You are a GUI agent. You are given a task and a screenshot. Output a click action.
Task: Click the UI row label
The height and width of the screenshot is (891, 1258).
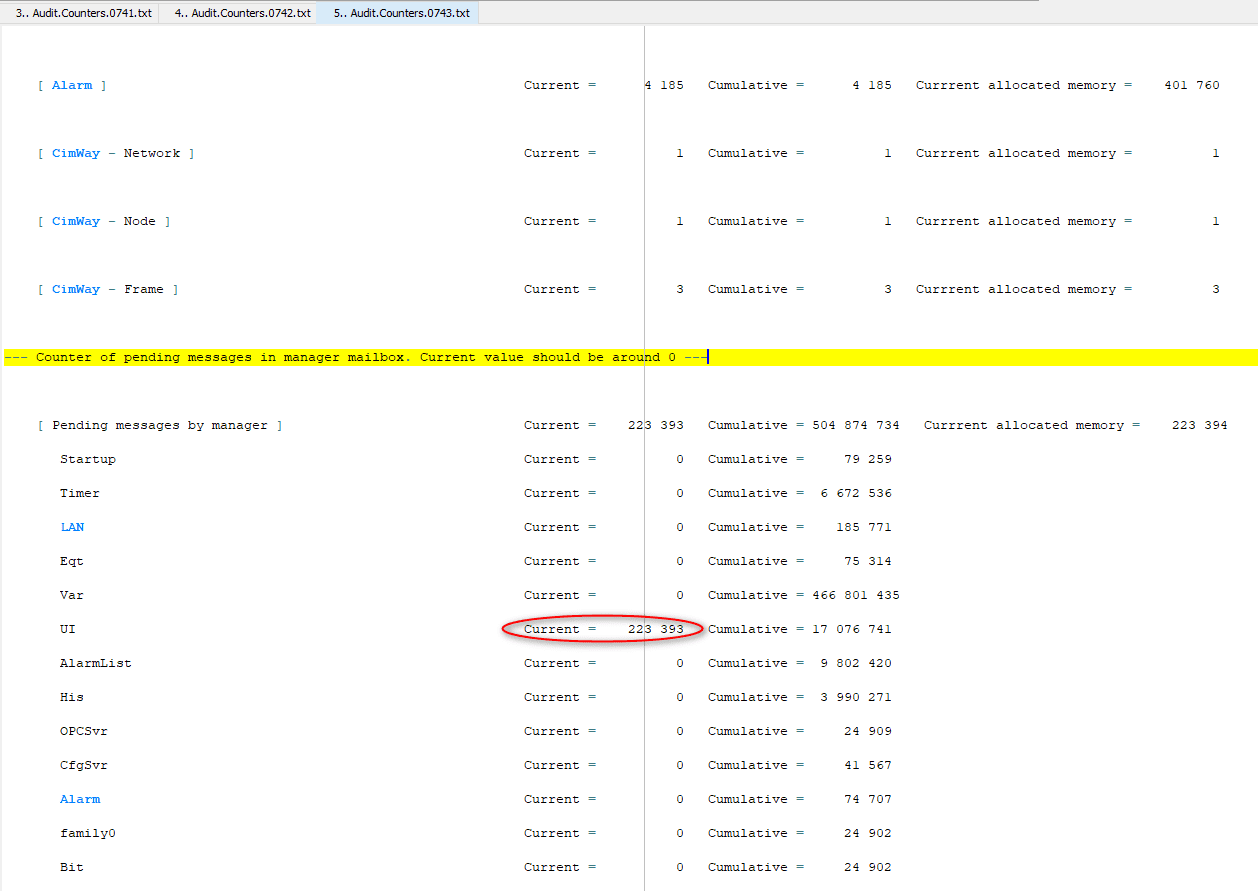(x=67, y=629)
